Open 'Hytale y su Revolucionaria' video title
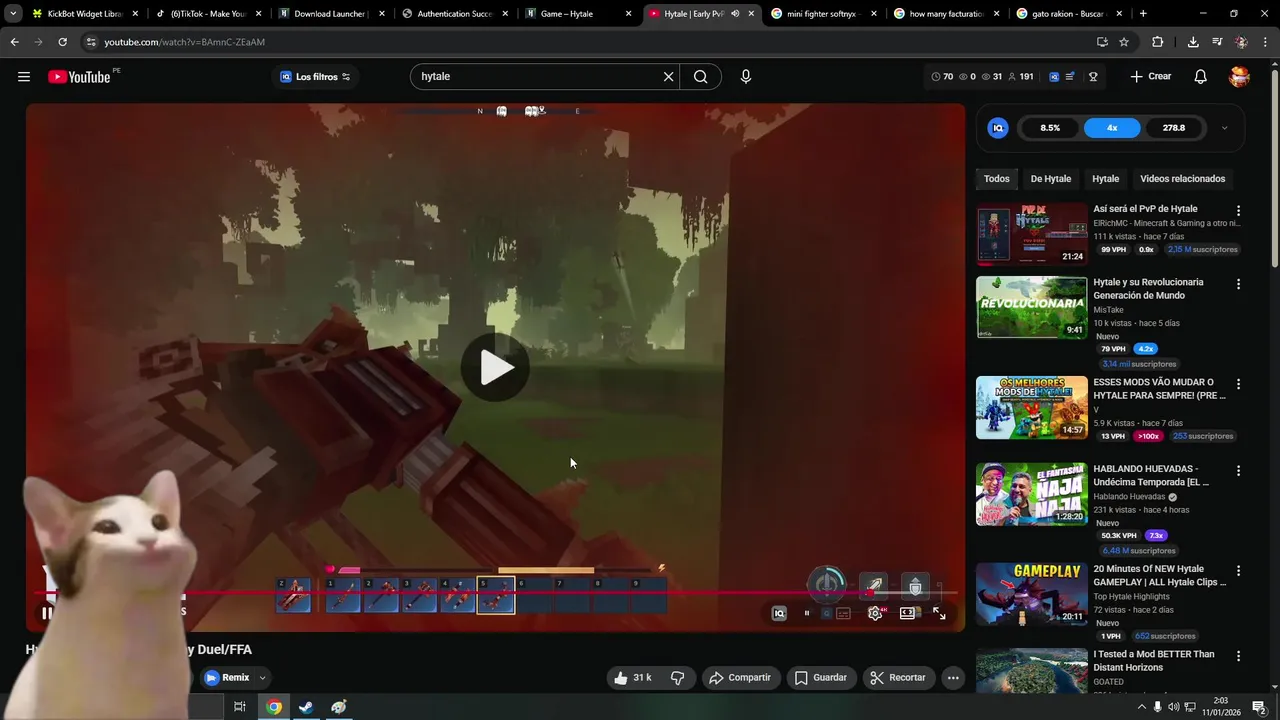The image size is (1280, 720). click(1148, 289)
